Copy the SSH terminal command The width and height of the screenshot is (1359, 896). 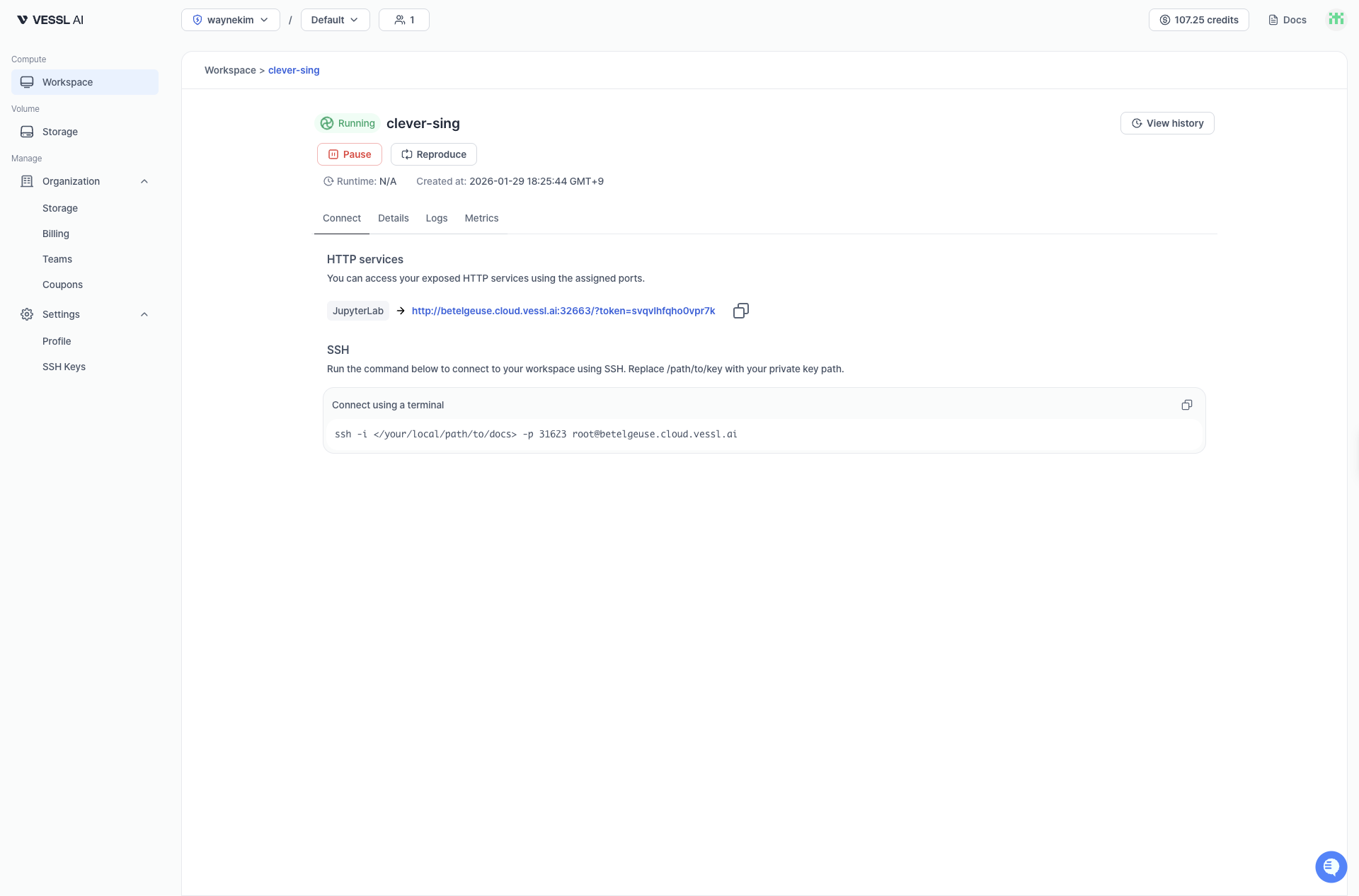click(x=1186, y=404)
